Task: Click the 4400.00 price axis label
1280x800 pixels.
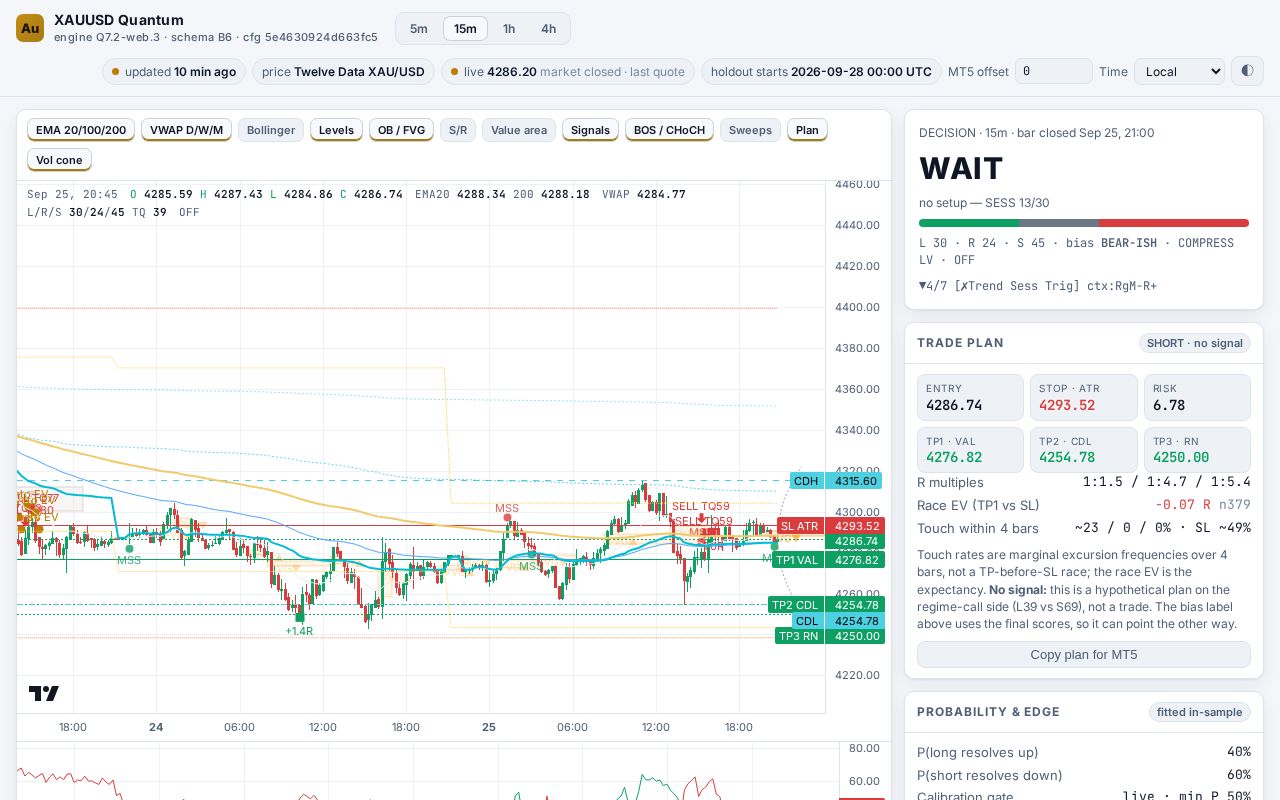Action: click(857, 307)
